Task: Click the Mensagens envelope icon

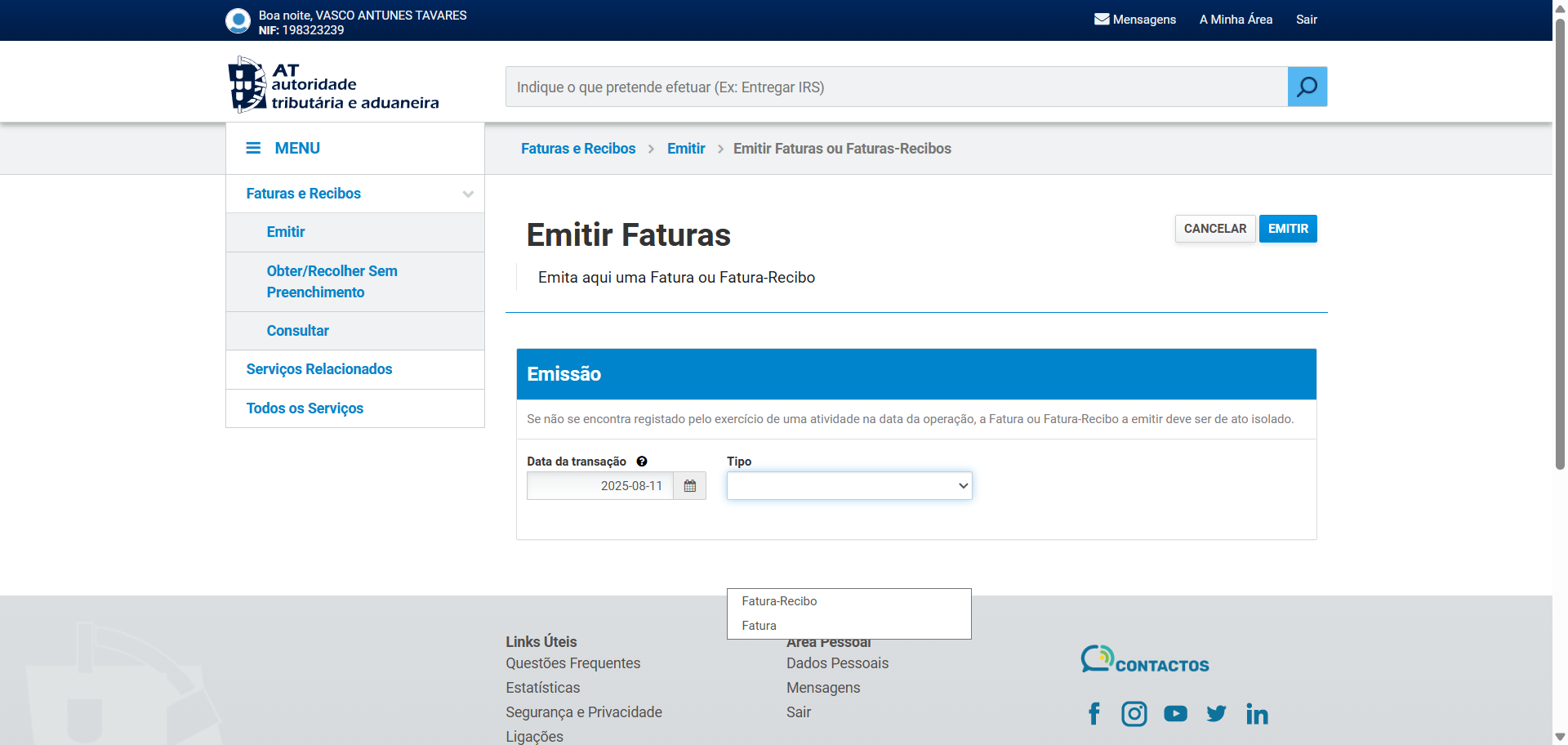Action: point(1102,19)
